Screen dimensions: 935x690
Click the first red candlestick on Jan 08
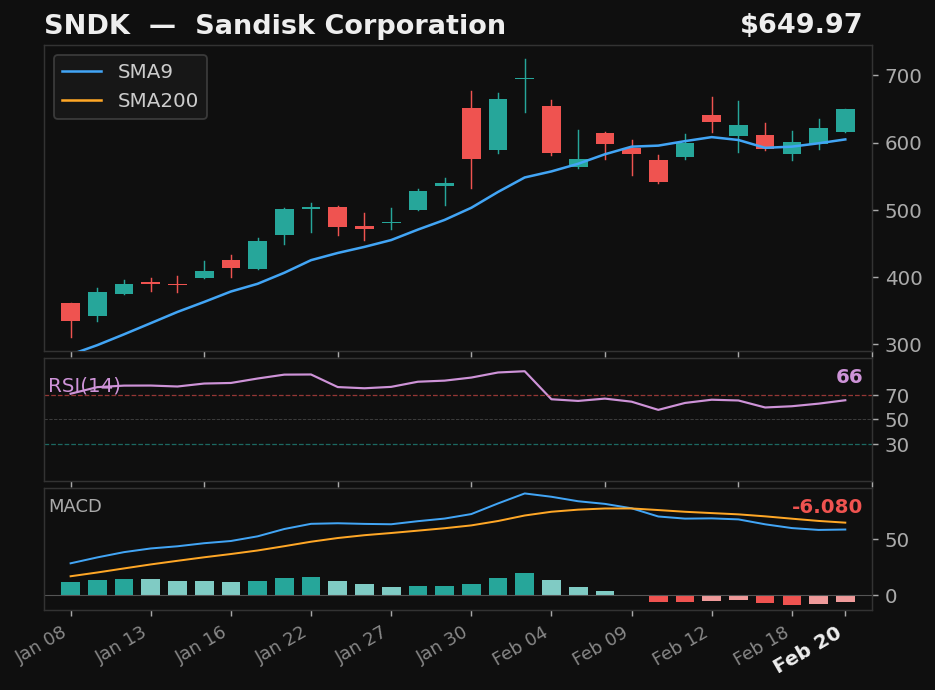70,312
